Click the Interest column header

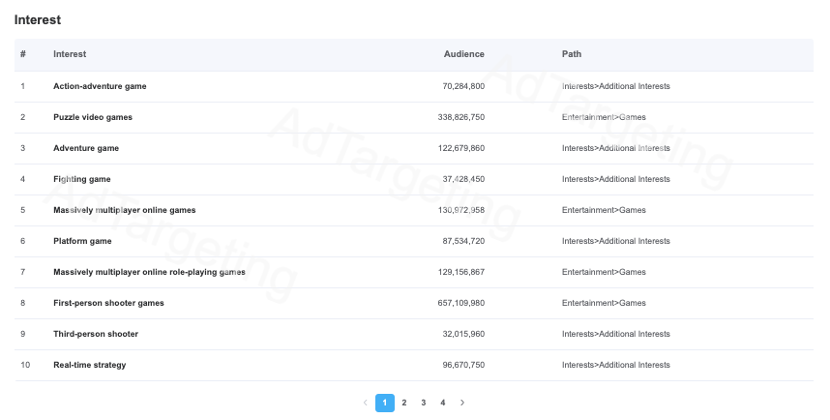[x=69, y=54]
